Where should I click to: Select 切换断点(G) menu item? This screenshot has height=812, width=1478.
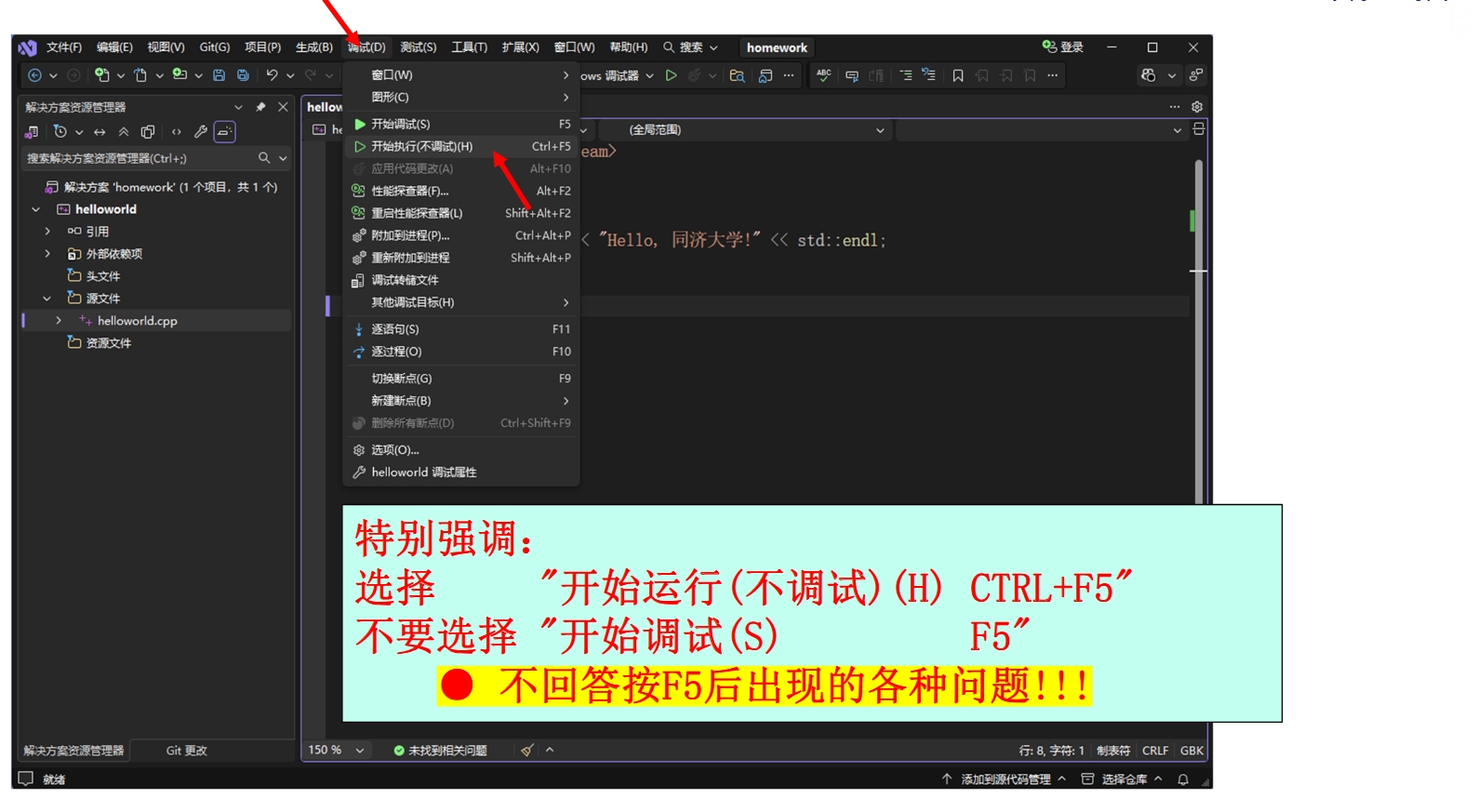(462, 379)
